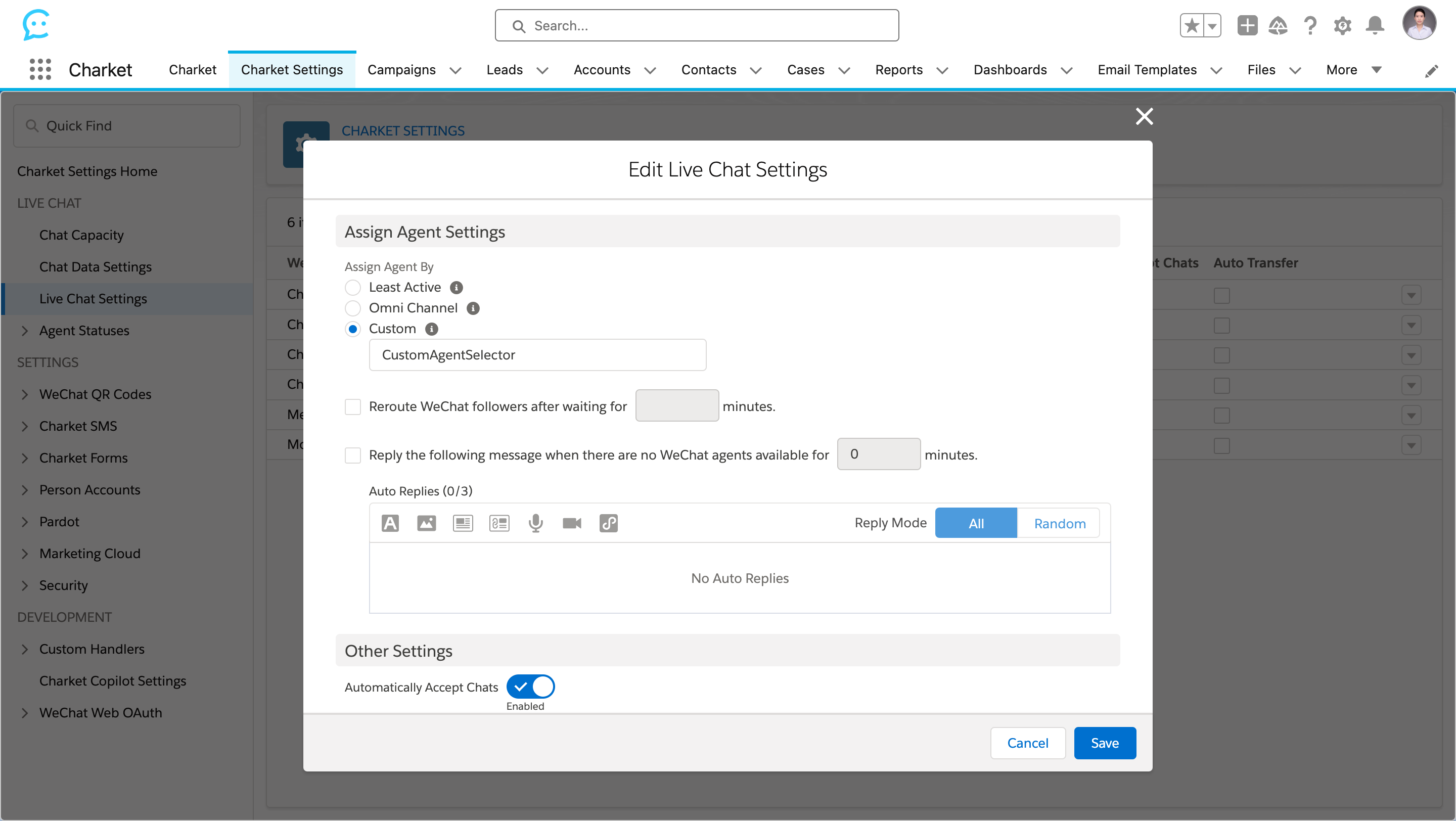
Task: Show info tooltip for Omni Channel
Action: click(x=473, y=308)
